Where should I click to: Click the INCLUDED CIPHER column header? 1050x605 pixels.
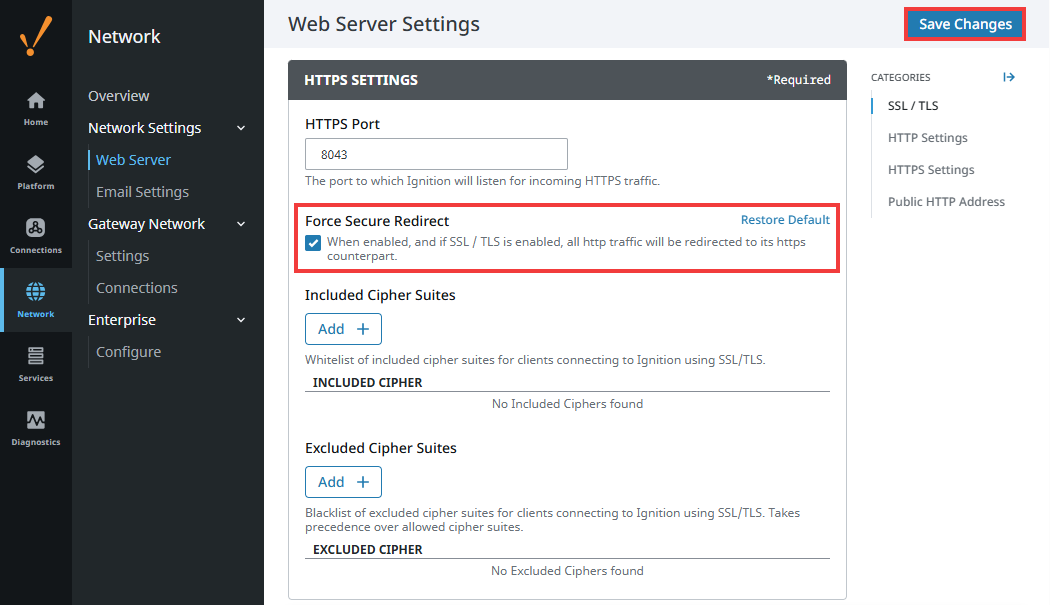pyautogui.click(x=368, y=383)
